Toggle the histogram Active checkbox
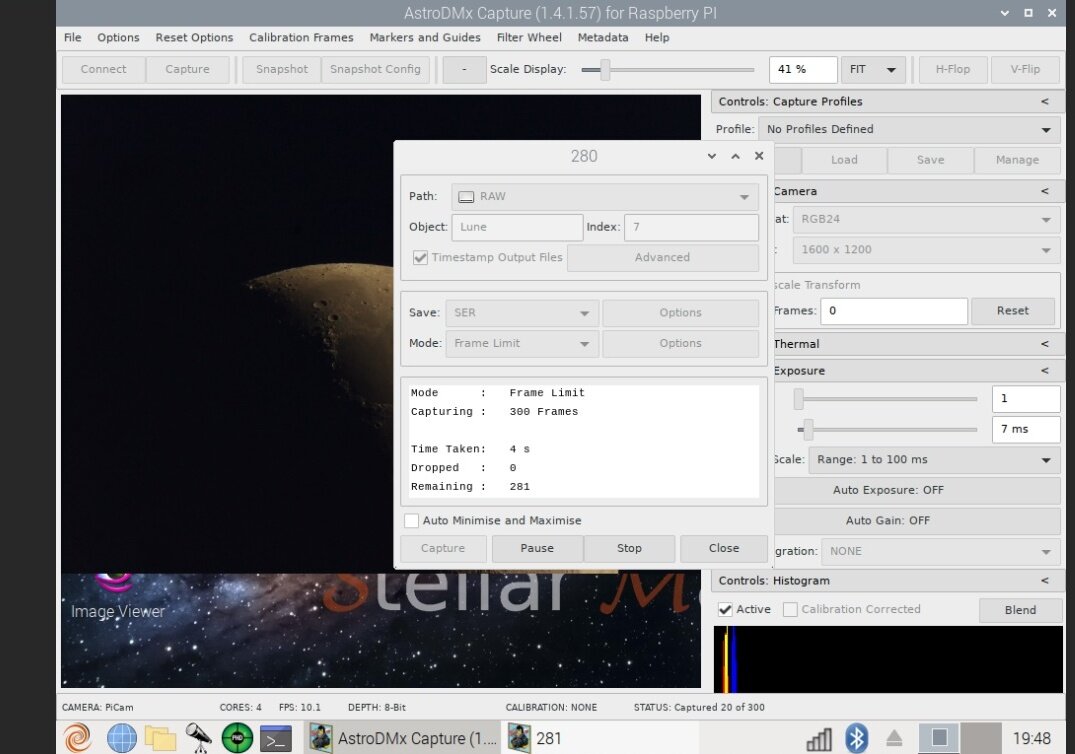The width and height of the screenshot is (1075, 754). coord(725,609)
